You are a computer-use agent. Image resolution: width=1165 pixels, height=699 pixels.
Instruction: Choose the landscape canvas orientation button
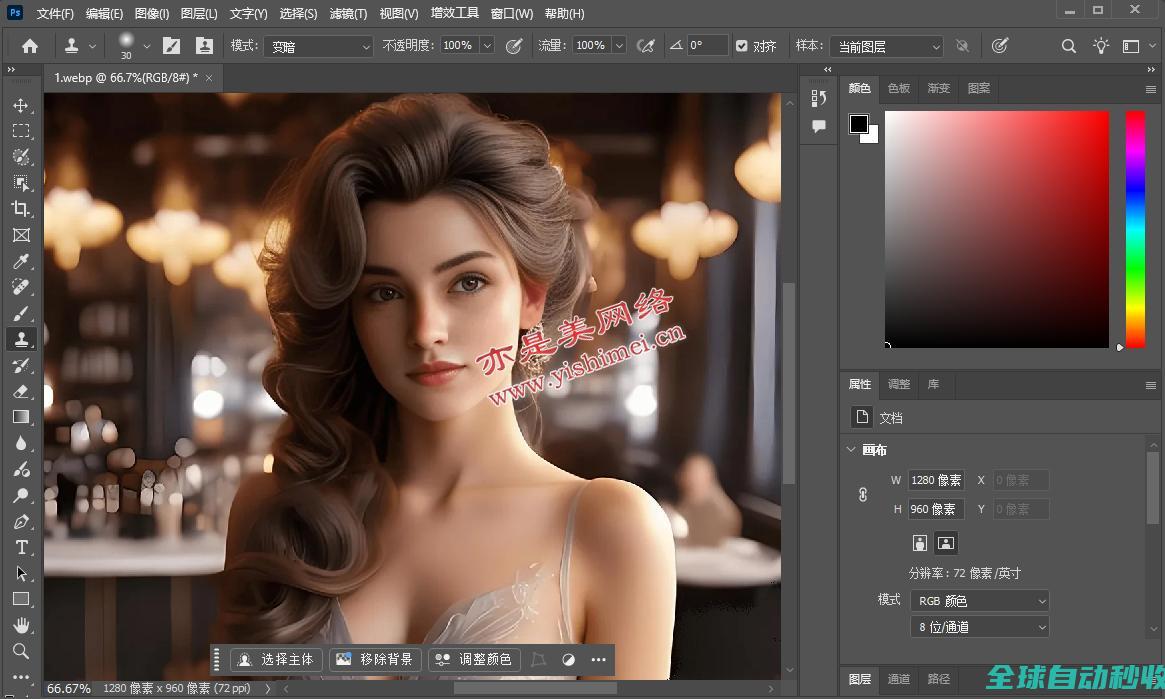click(x=946, y=543)
